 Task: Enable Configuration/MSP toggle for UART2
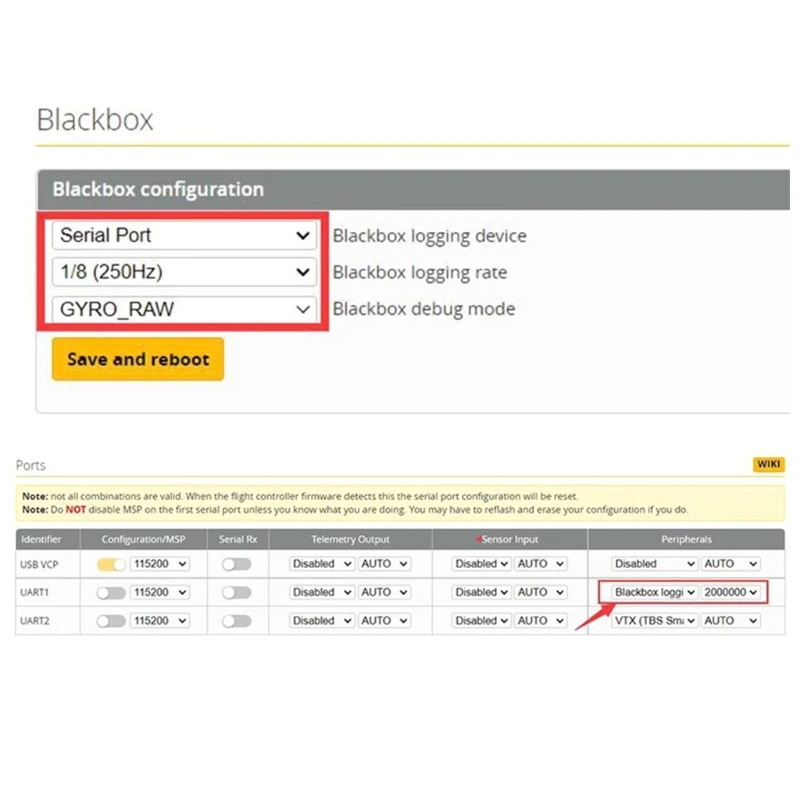pyautogui.click(x=111, y=621)
